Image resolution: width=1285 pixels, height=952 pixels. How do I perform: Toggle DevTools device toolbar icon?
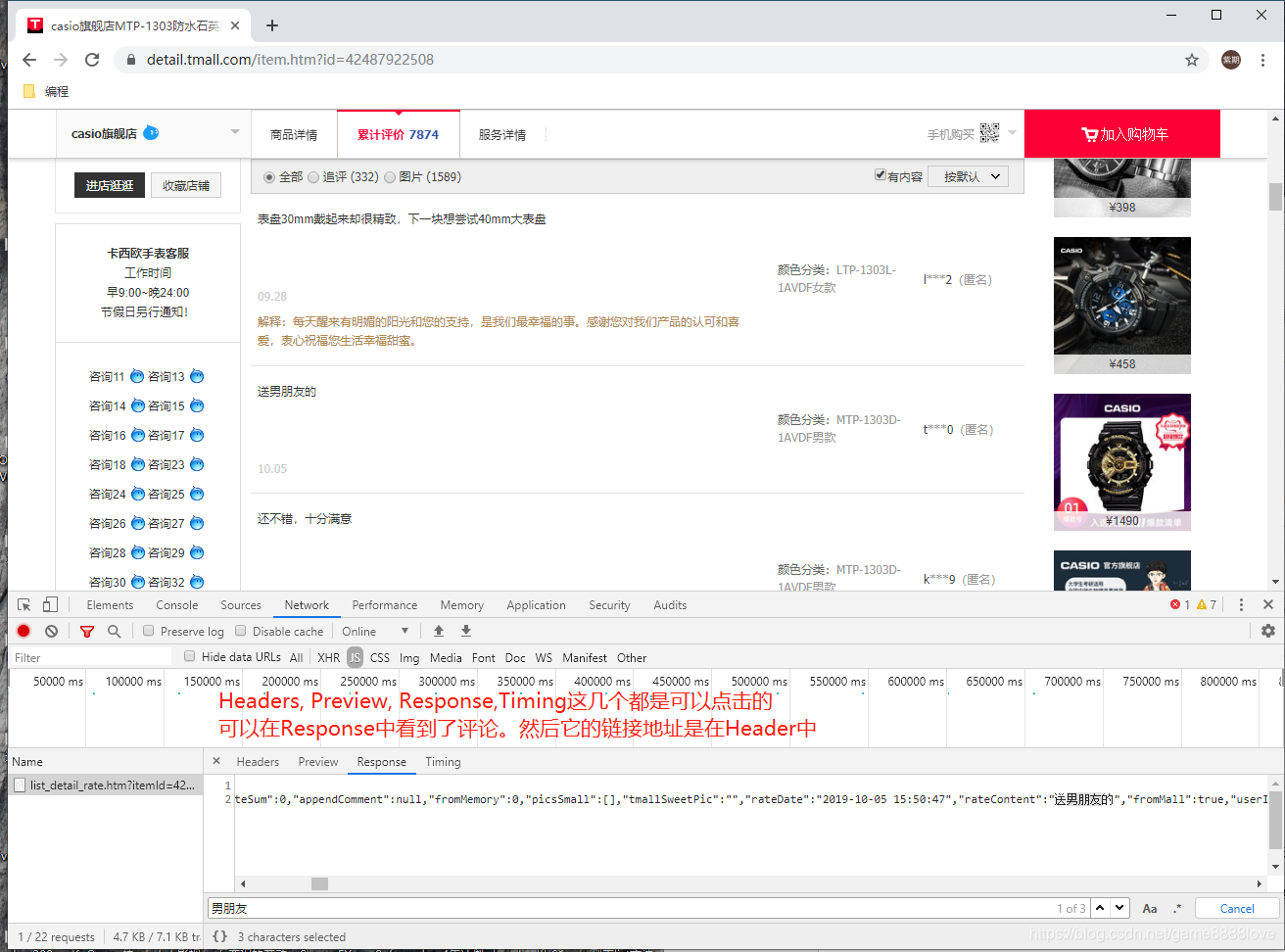click(50, 605)
